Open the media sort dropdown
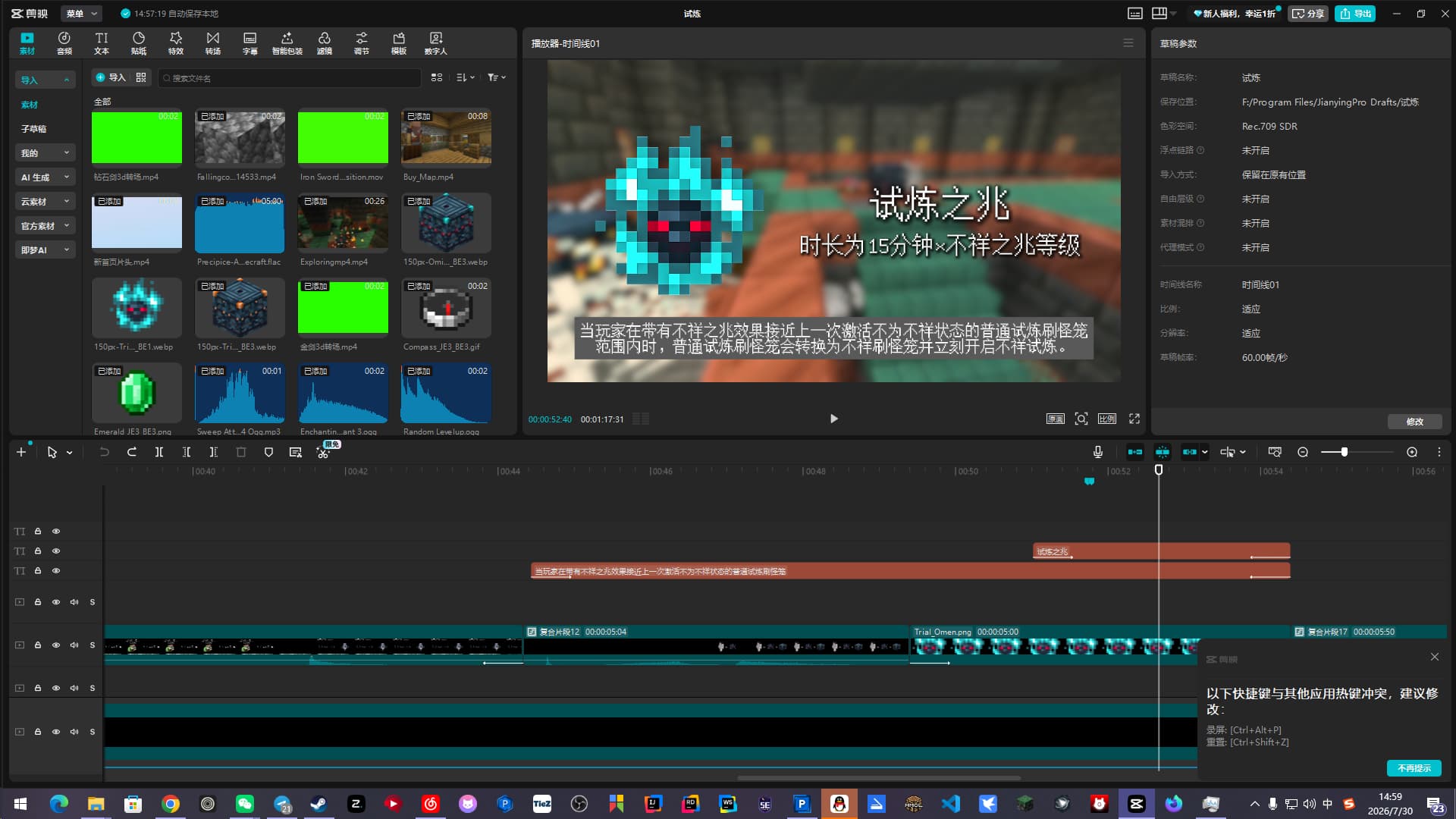This screenshot has height=819, width=1456. point(466,77)
